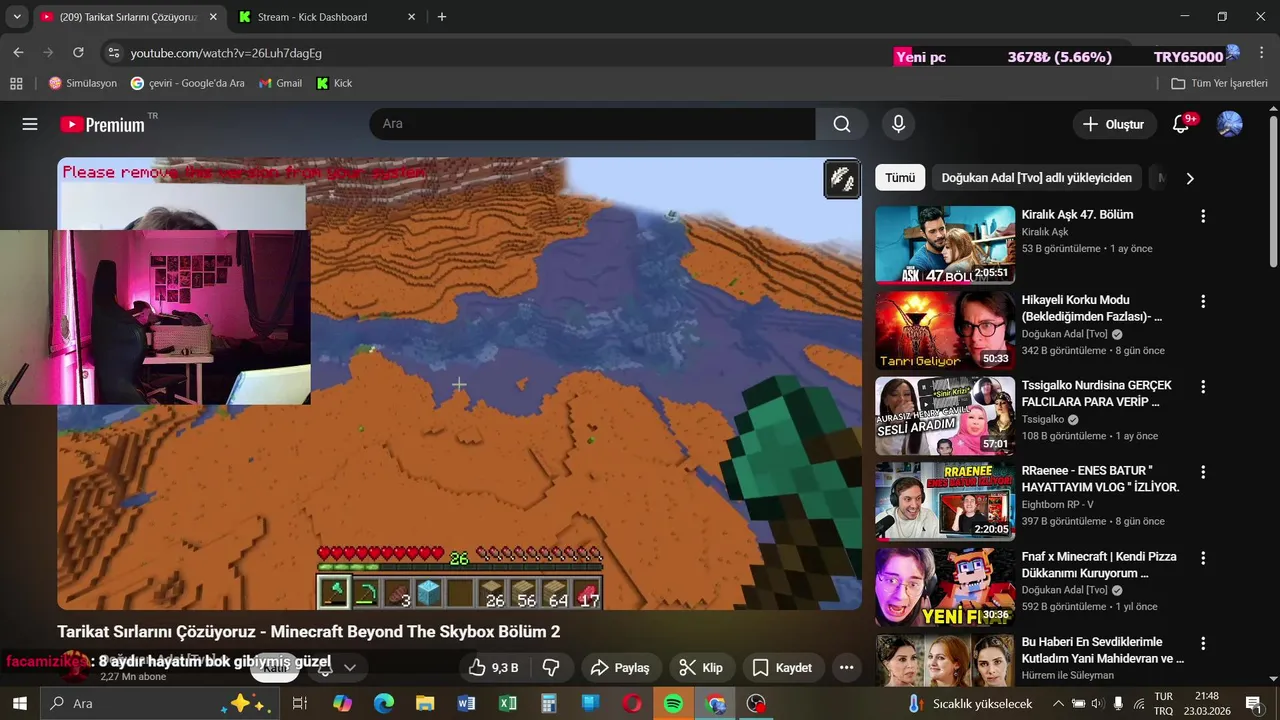Open more options for Tssigalko Nurdisina video

coord(1203,386)
